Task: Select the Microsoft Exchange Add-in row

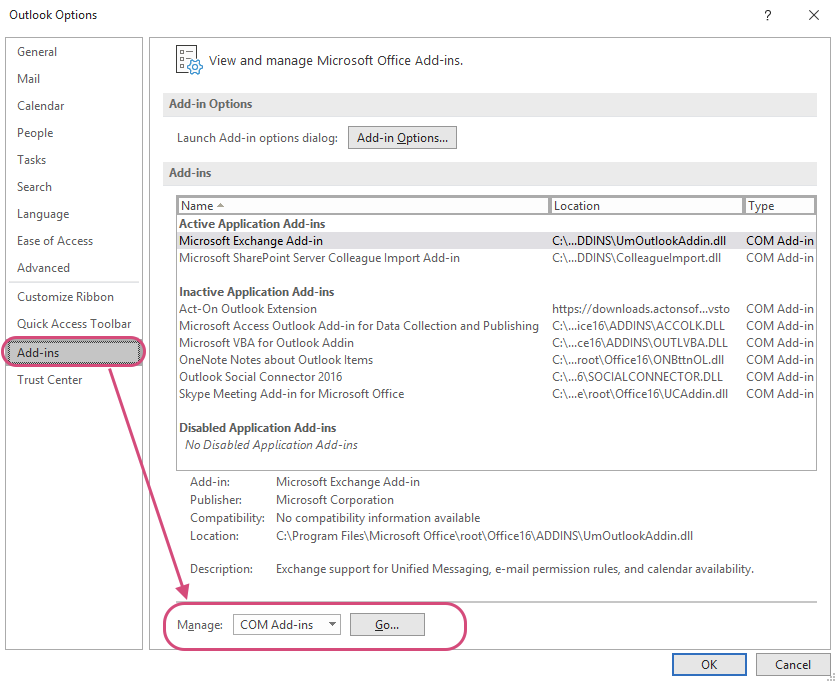Action: [x=496, y=241]
